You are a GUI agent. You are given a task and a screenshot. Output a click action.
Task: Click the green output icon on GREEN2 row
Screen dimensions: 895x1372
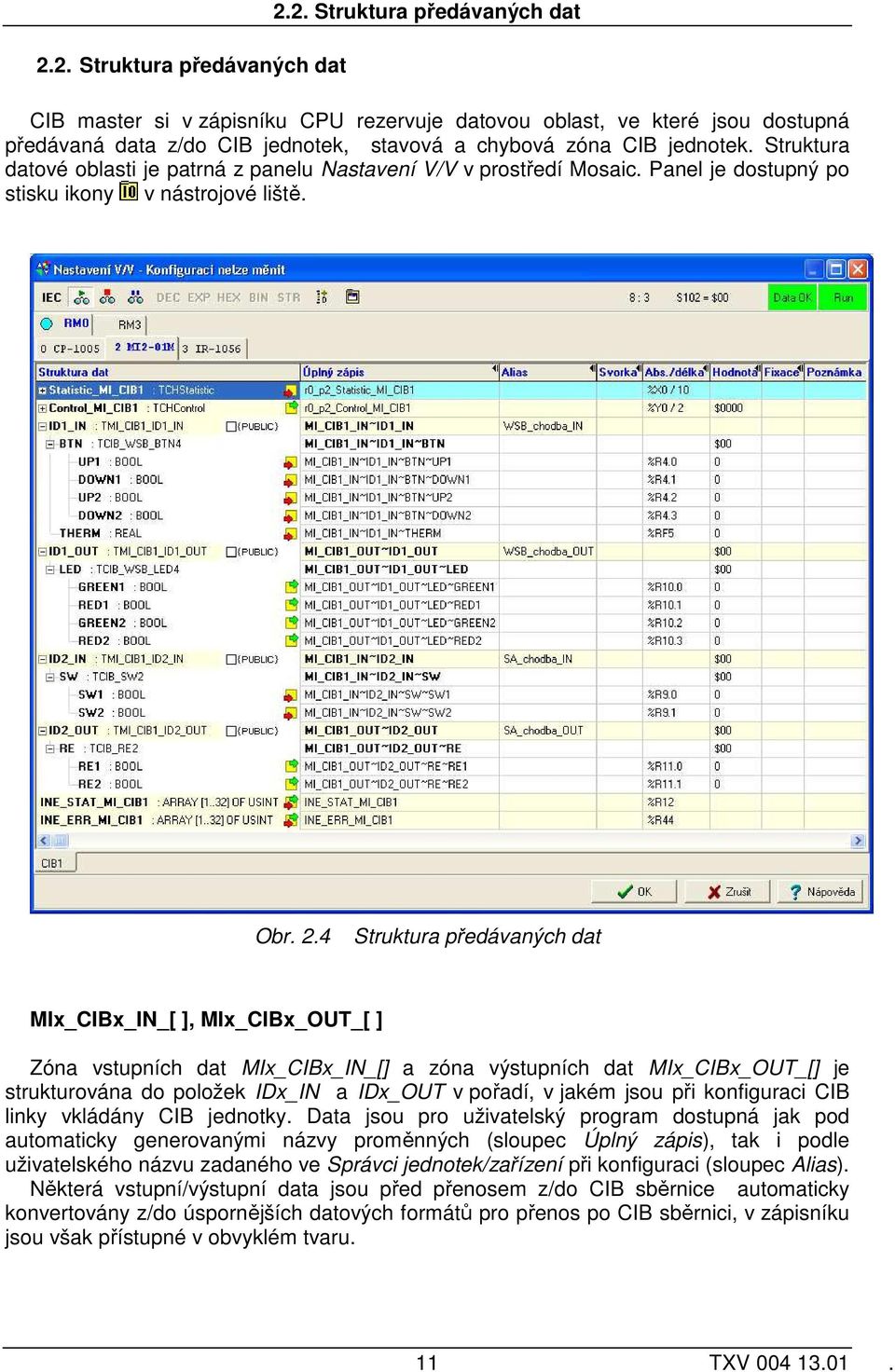[291, 624]
